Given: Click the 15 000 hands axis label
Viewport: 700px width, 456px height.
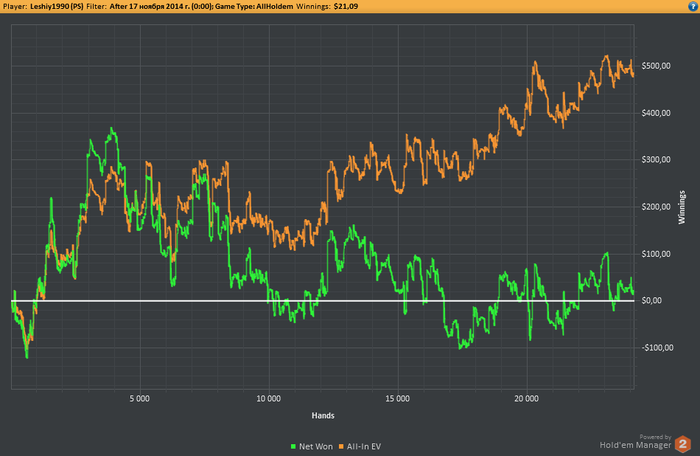Looking at the screenshot, I should pos(397,398).
